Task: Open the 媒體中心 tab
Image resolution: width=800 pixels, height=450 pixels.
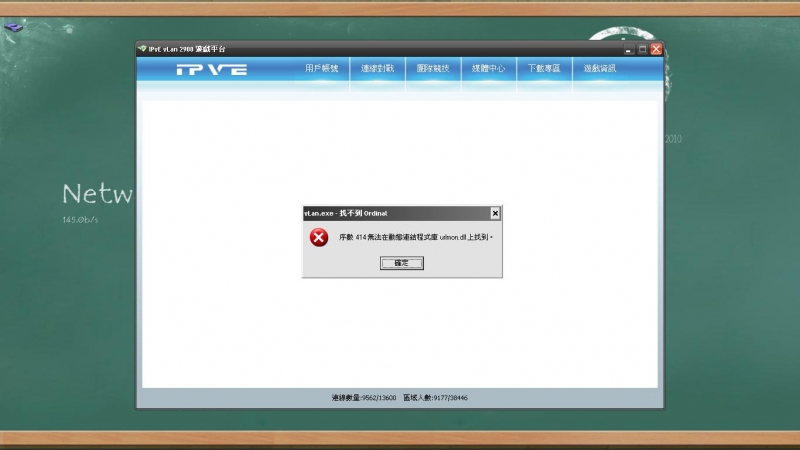Action: coord(489,68)
